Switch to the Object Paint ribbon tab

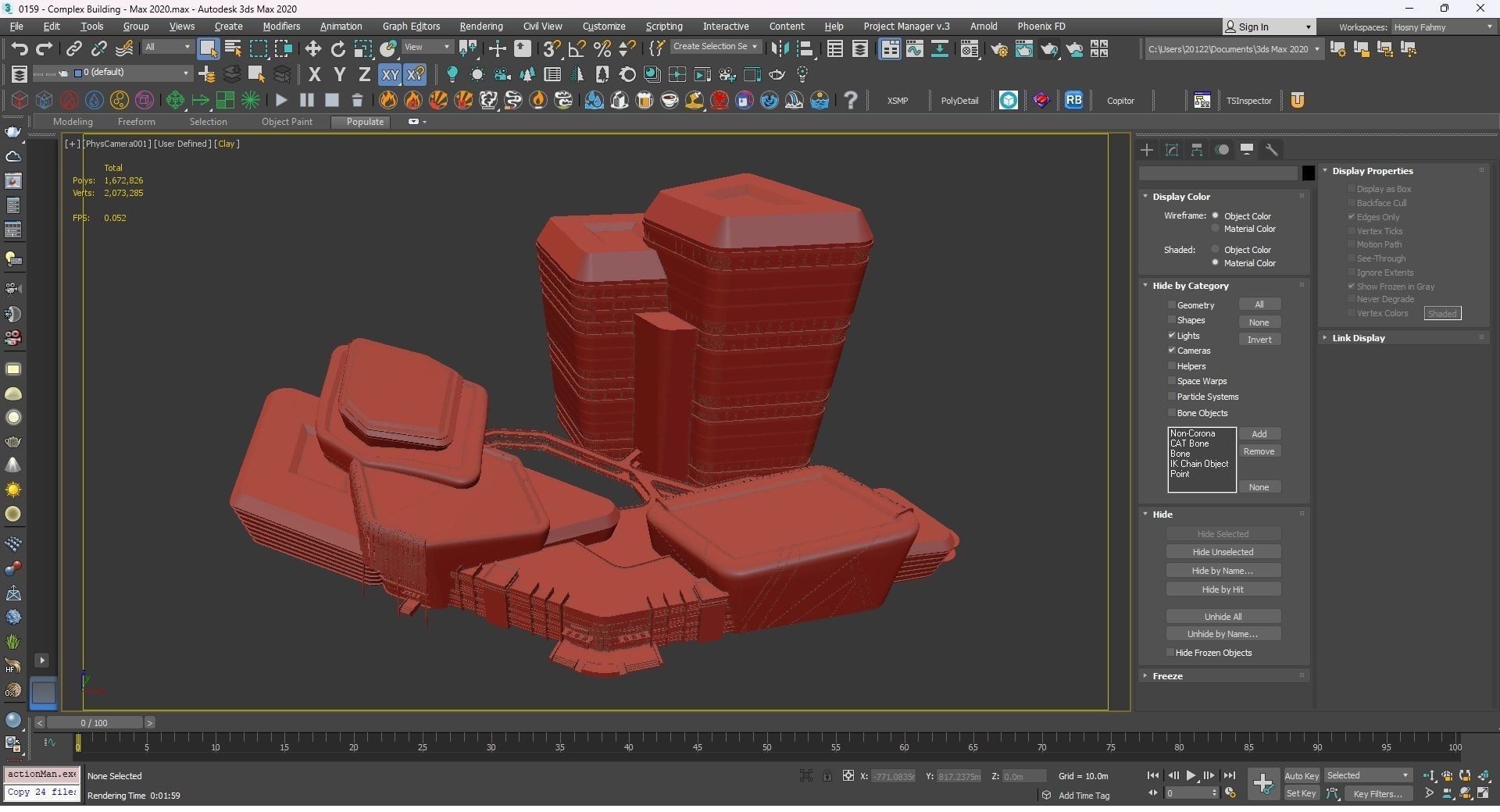[287, 122]
